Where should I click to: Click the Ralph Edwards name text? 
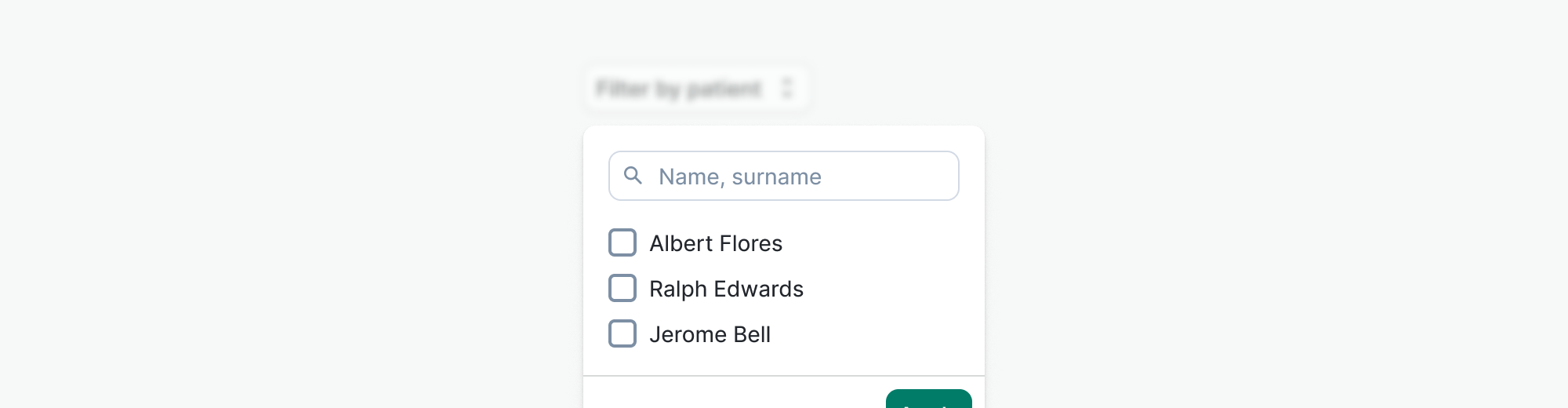click(726, 289)
